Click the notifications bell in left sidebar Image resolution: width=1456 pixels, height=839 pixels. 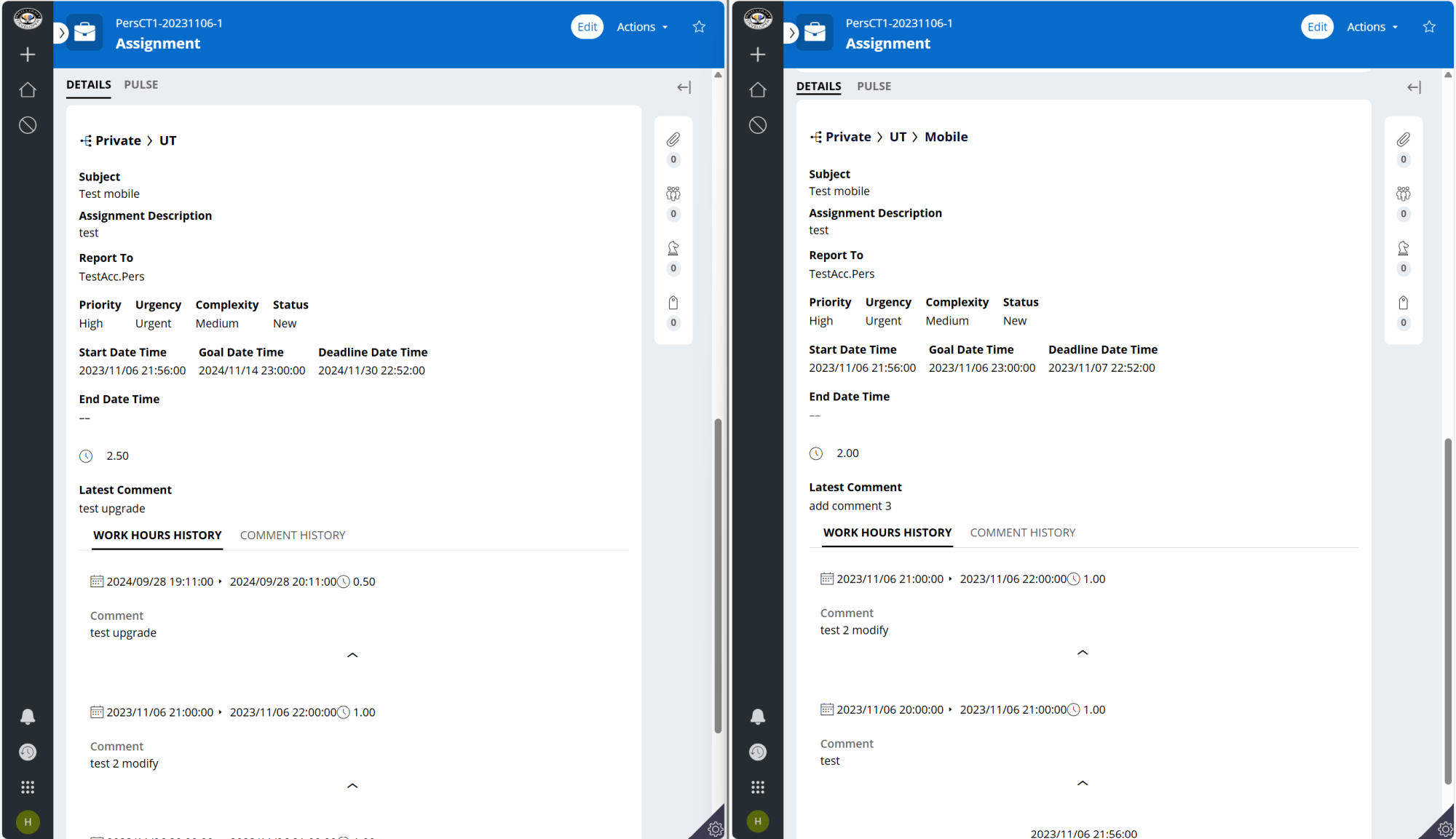28,717
